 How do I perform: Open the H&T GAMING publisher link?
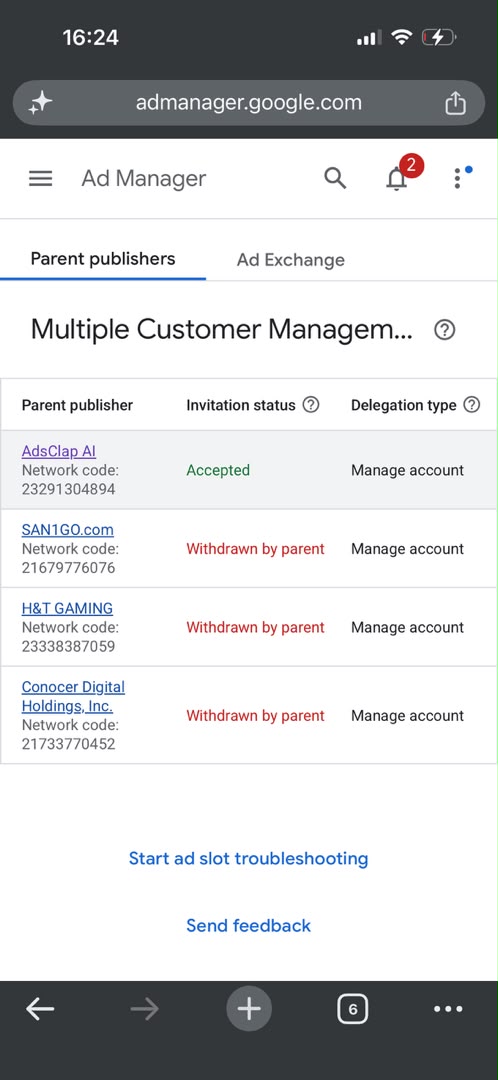coord(67,608)
